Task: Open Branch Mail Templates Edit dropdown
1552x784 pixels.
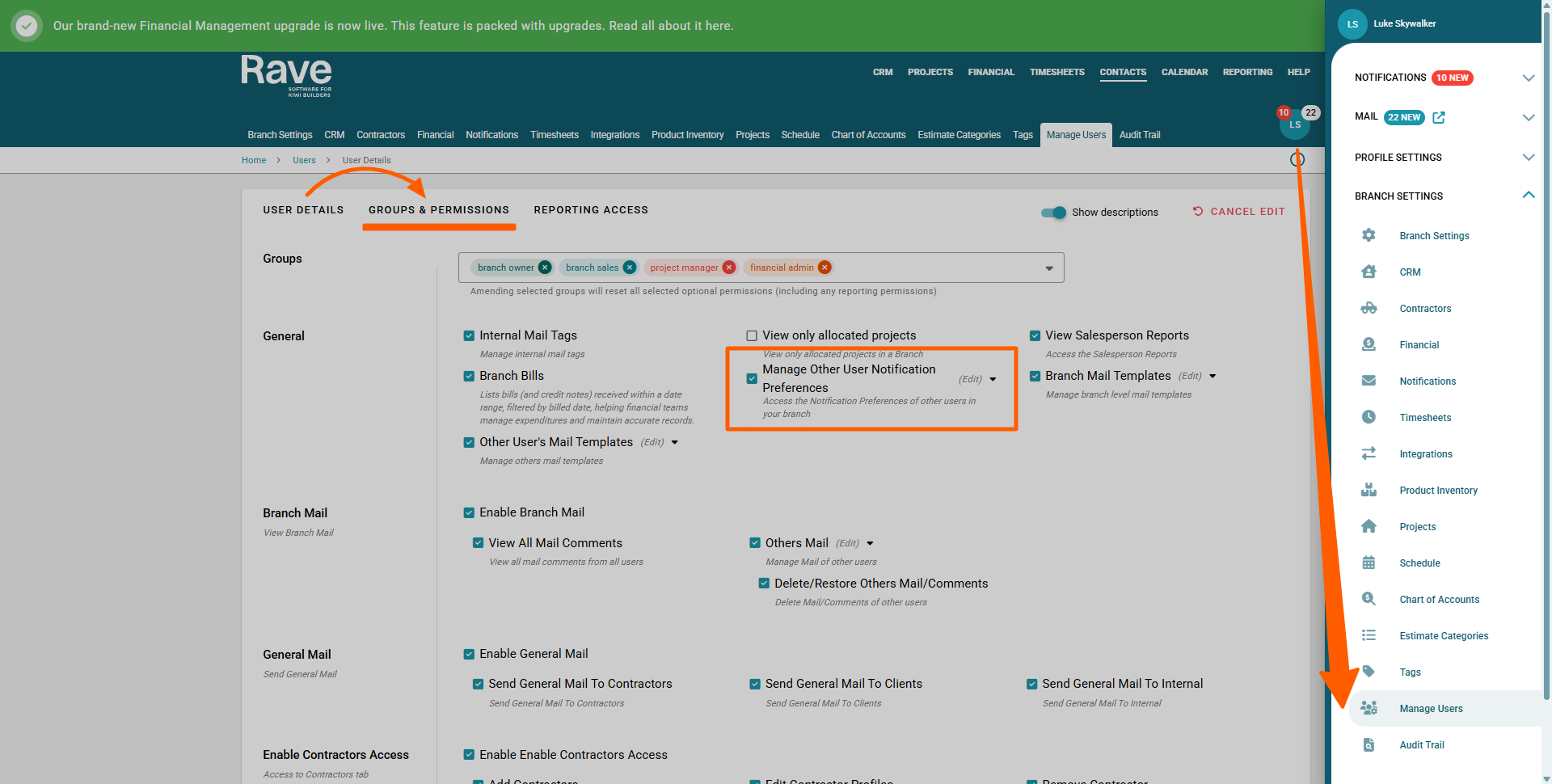Action: 1212,376
